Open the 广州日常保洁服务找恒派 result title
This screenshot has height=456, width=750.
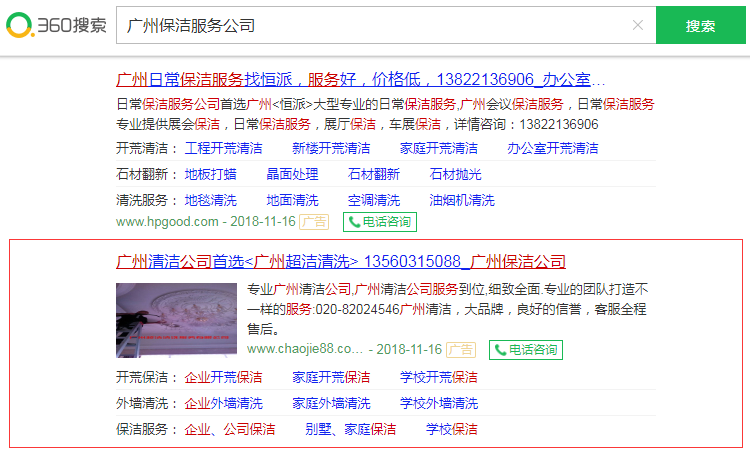(x=360, y=79)
